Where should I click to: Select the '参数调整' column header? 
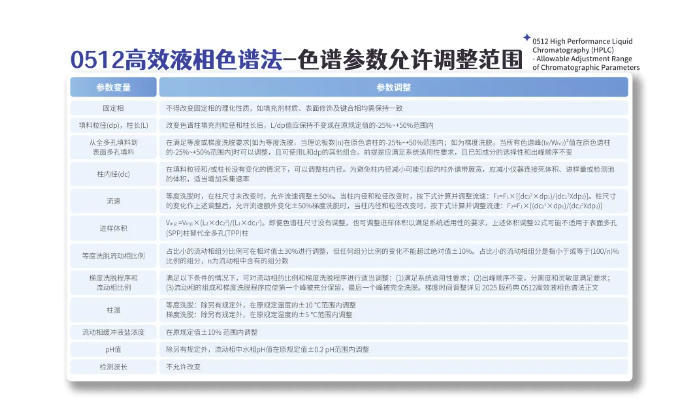click(x=393, y=87)
